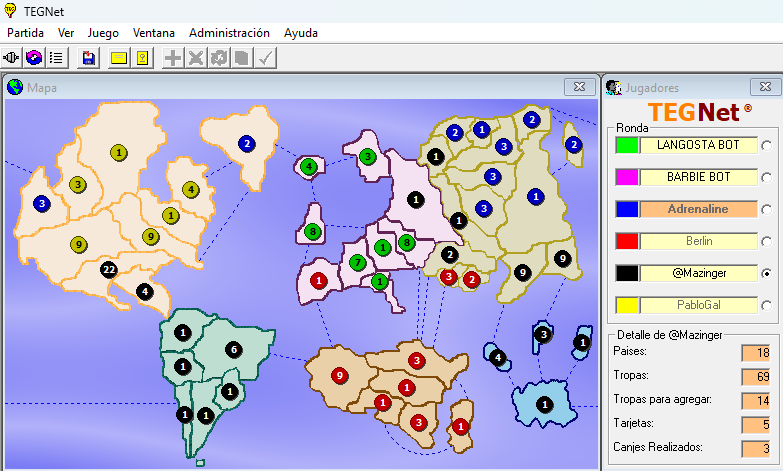783x471 pixels.
Task: Open the Juego menu
Action: pos(103,32)
